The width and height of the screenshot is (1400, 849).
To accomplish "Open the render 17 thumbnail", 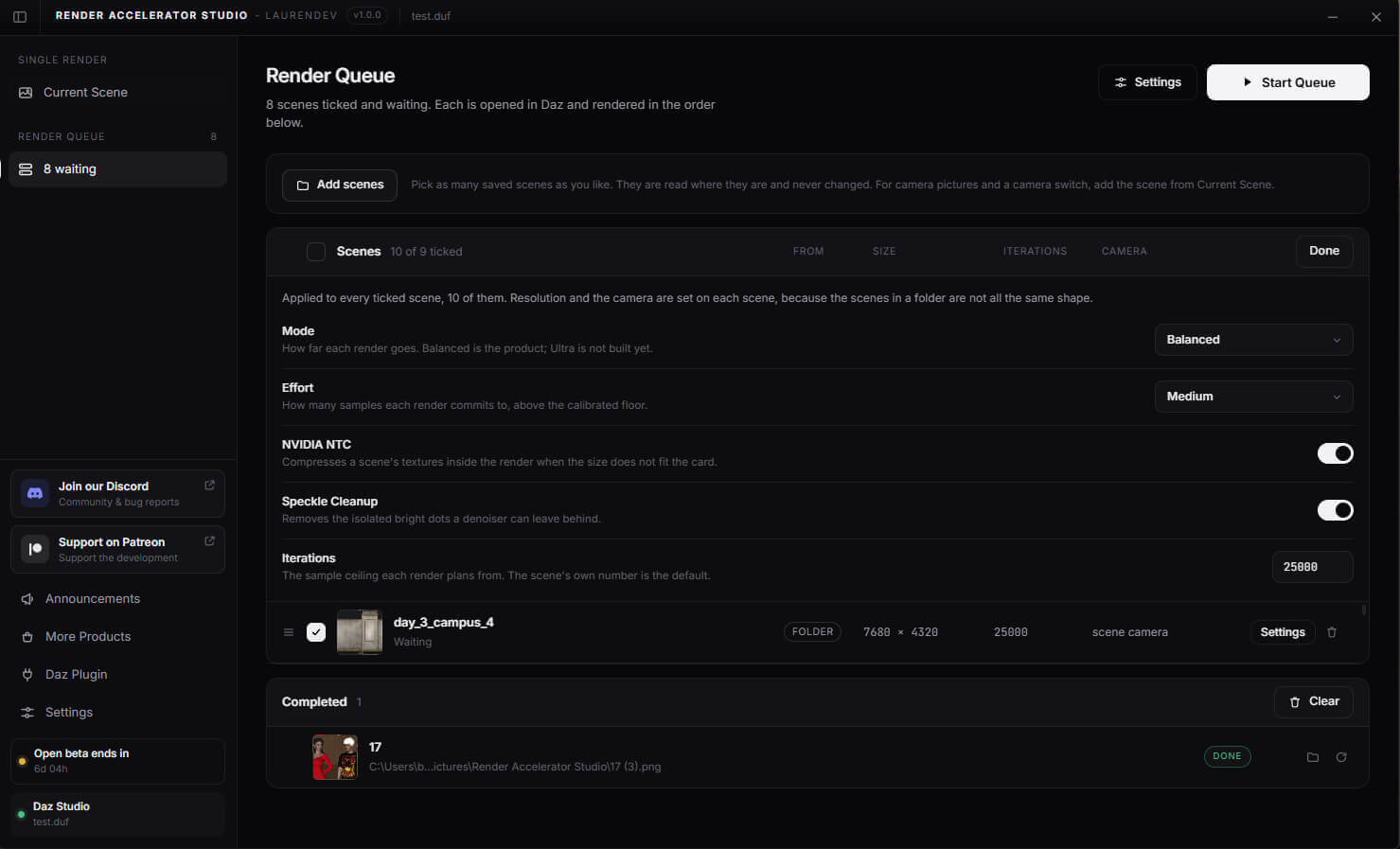I will point(335,757).
